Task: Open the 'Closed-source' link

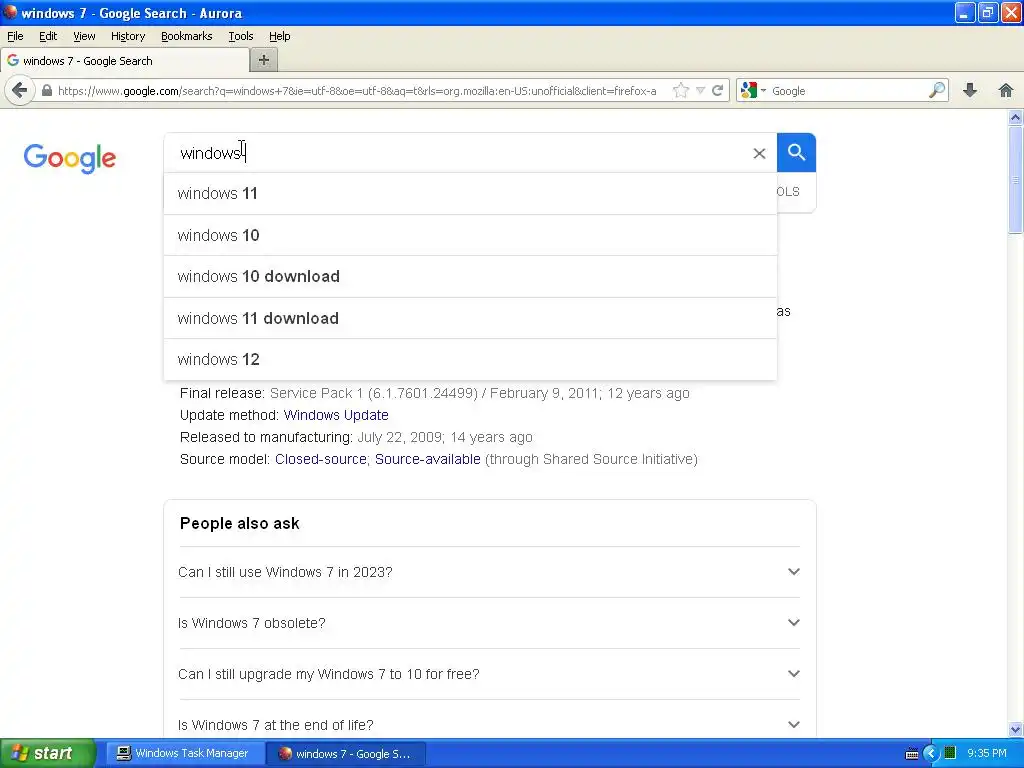Action: (321, 459)
